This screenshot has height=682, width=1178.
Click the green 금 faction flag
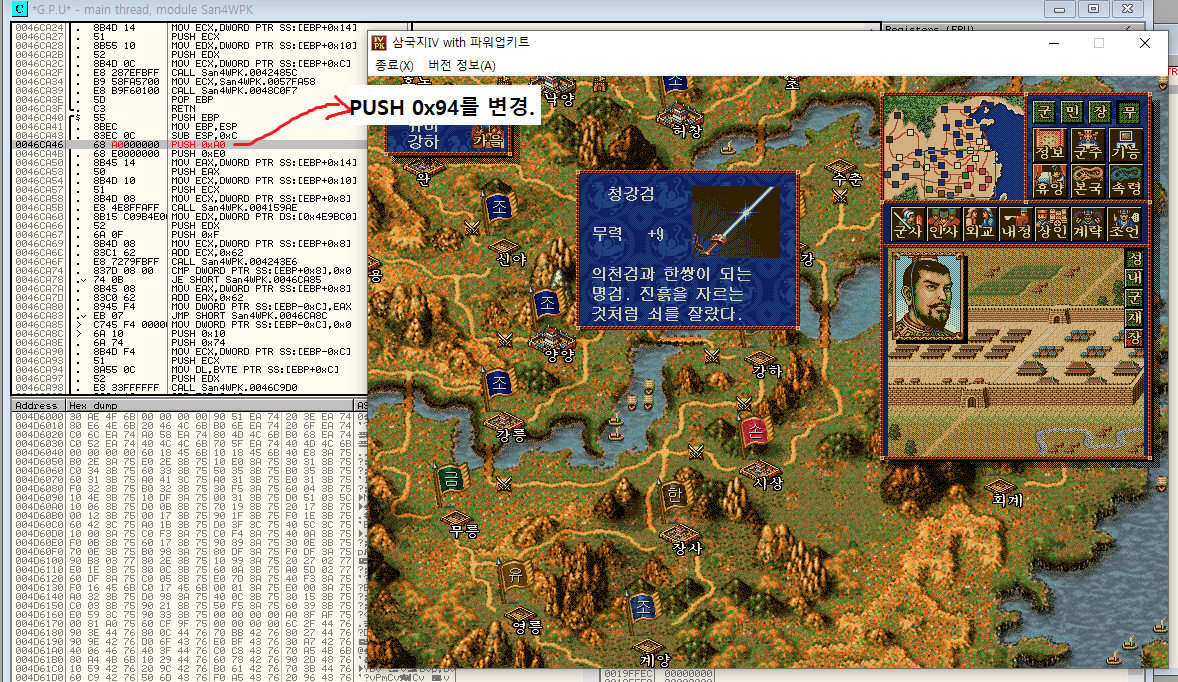pos(452,480)
